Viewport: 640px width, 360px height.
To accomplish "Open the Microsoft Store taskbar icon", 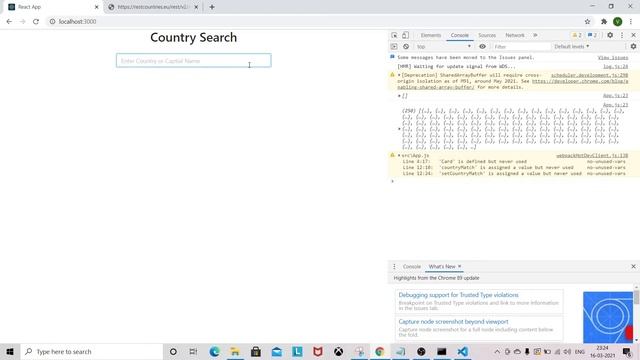I will click(256, 351).
